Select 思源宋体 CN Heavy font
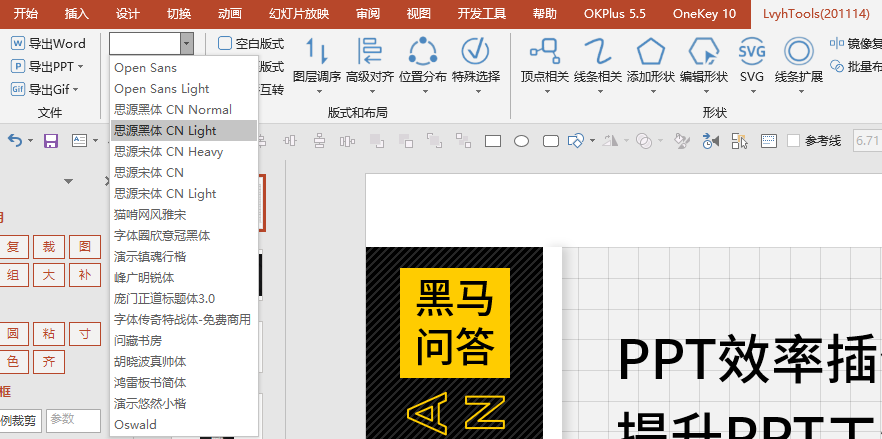This screenshot has width=882, height=439. [x=184, y=151]
